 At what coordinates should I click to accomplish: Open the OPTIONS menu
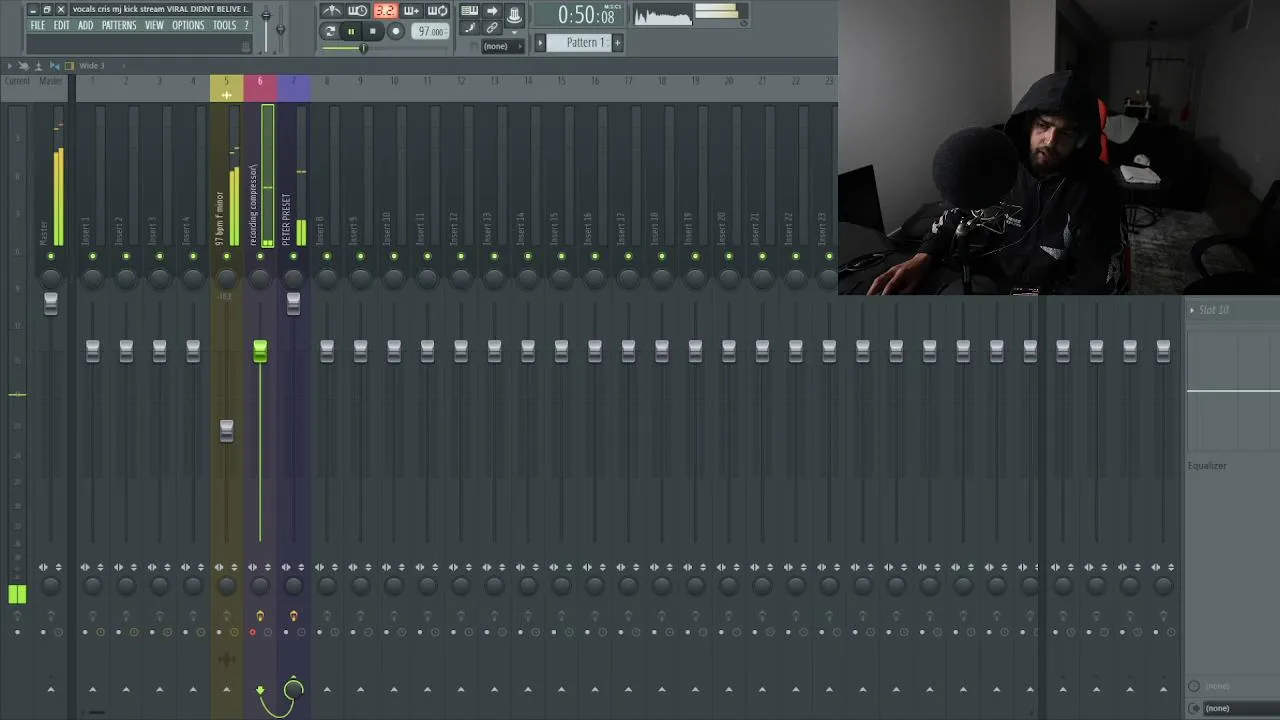[x=188, y=25]
